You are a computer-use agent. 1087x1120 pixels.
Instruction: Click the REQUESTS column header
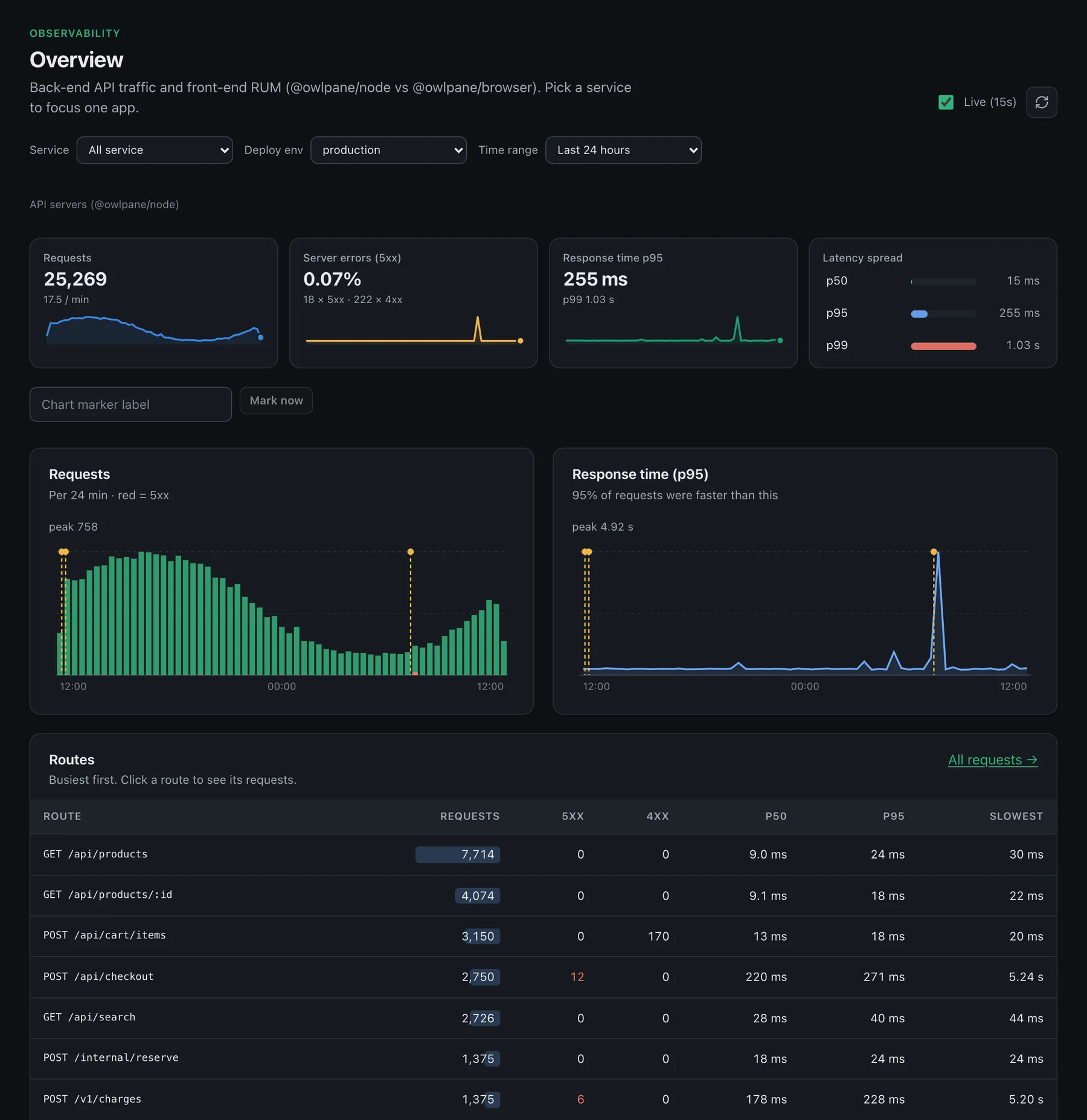tap(469, 816)
